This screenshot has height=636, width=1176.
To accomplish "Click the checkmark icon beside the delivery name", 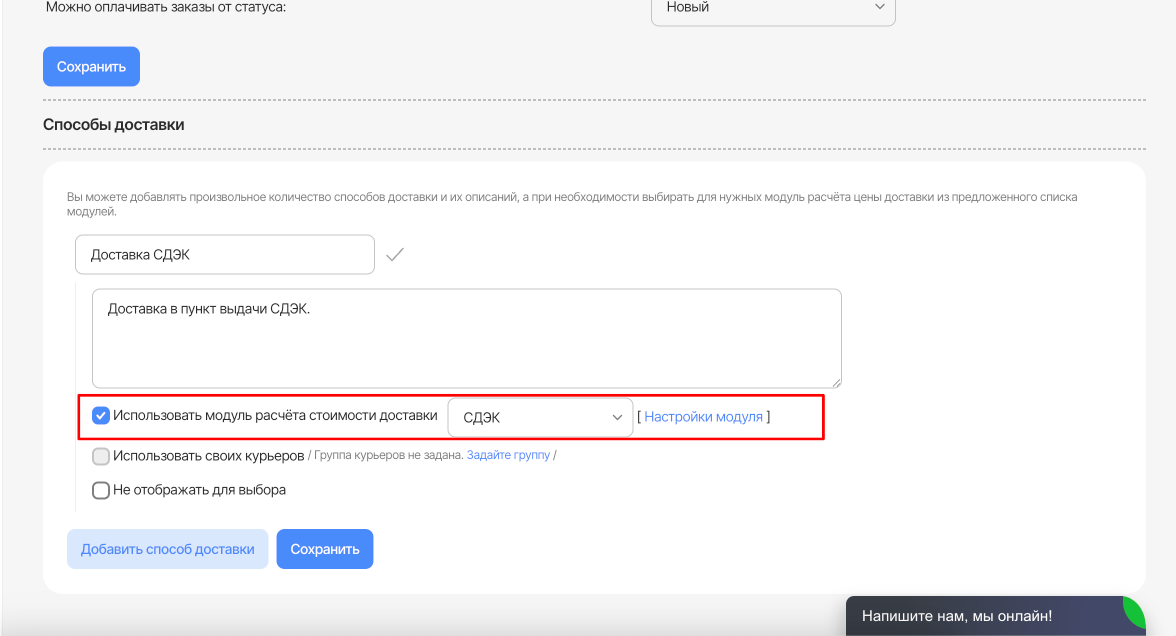I will pyautogui.click(x=395, y=255).
